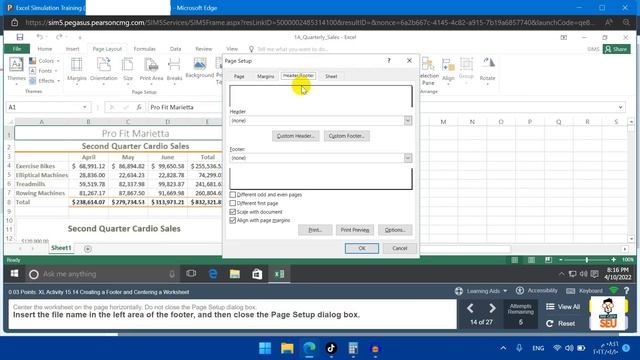Open the Print Area options
Viewport: 640px width, 360px height.
[x=151, y=70]
